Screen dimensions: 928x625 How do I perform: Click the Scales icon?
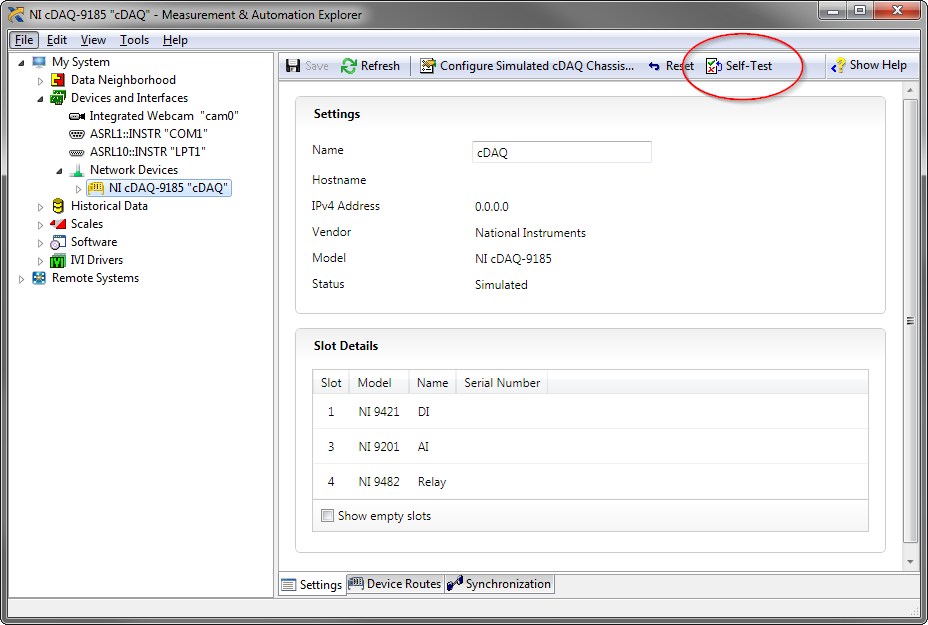pos(58,224)
